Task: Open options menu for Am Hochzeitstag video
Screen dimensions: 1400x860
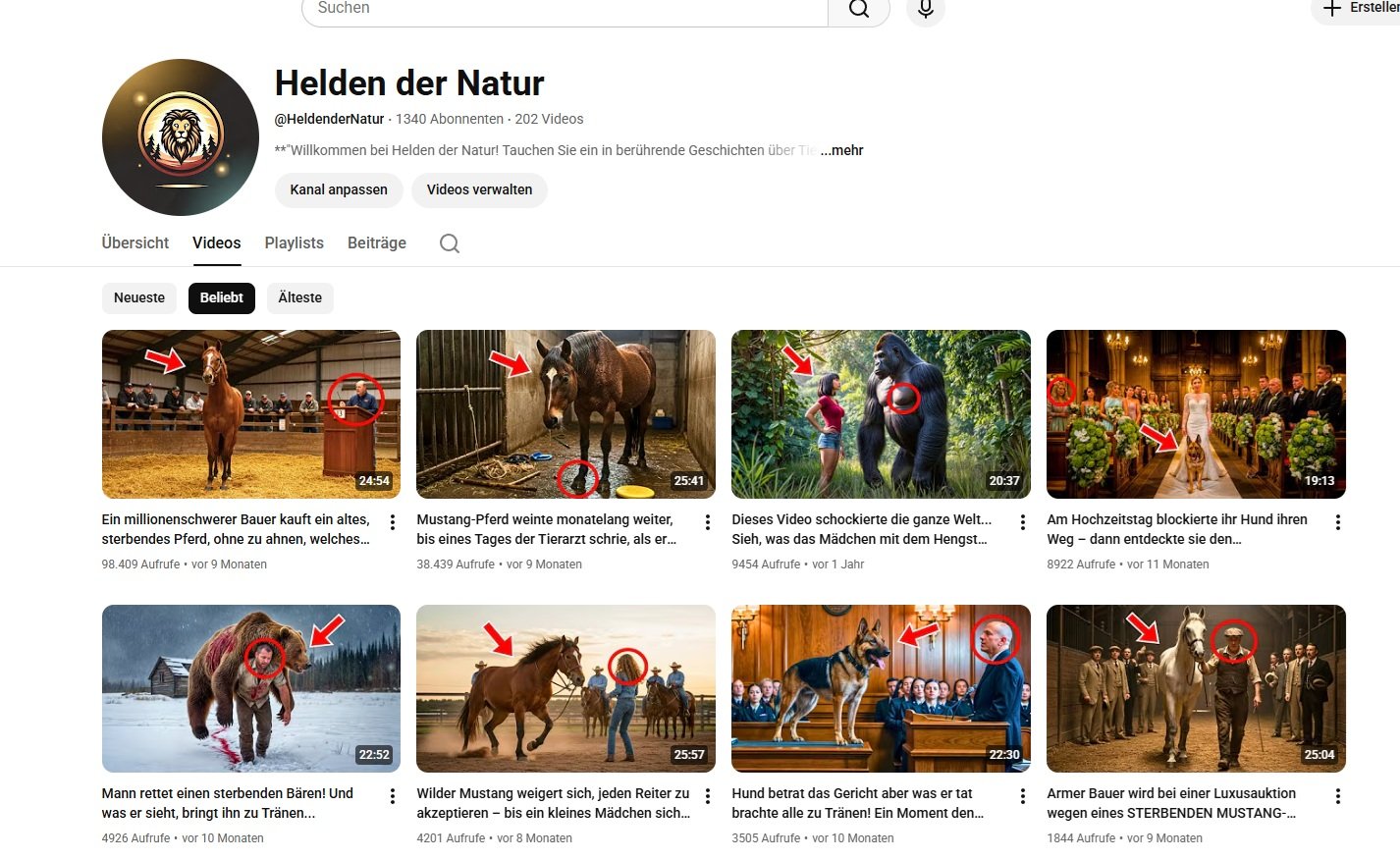Action: coord(1338,522)
